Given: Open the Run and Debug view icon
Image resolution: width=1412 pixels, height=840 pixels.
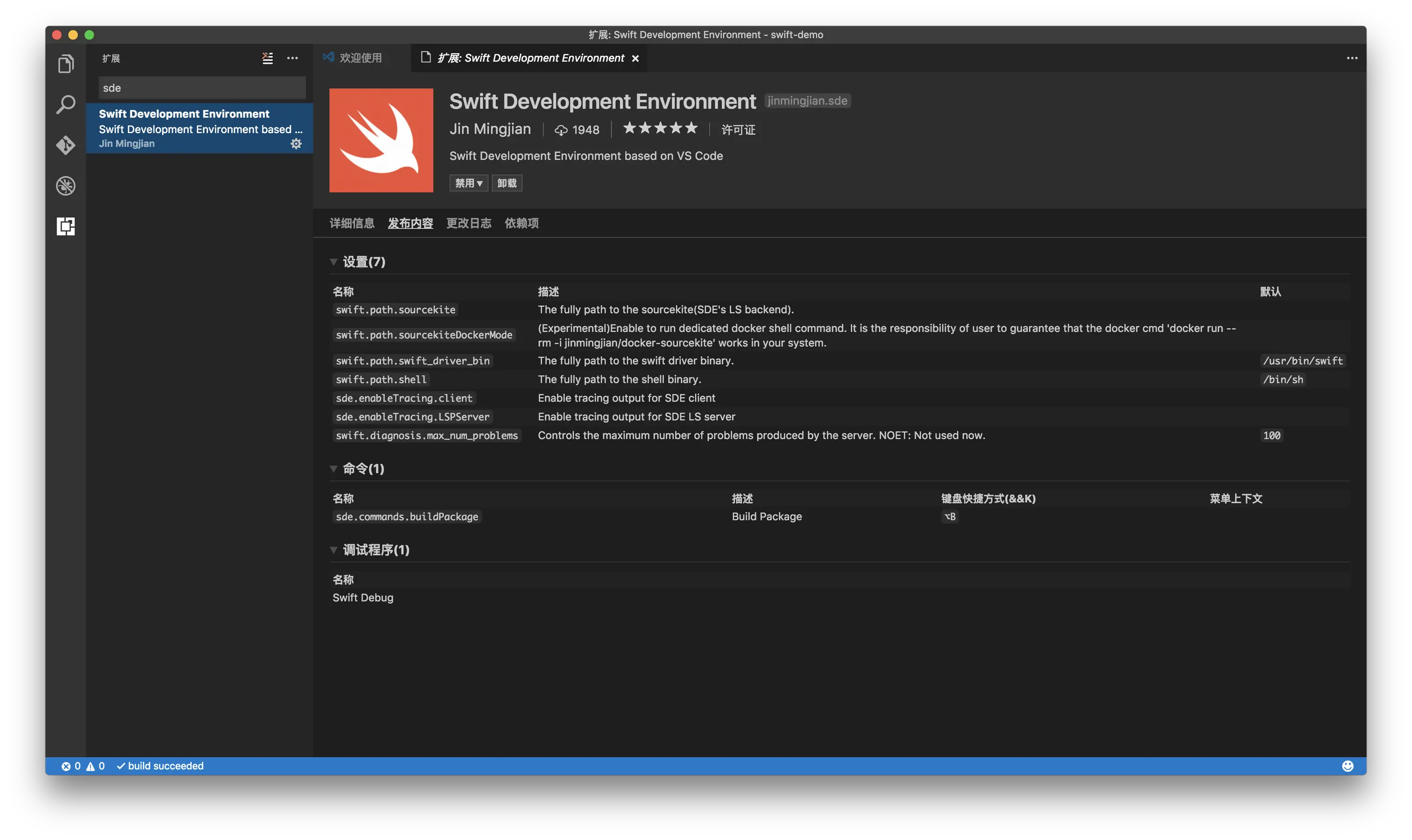Looking at the screenshot, I should tap(65, 186).
